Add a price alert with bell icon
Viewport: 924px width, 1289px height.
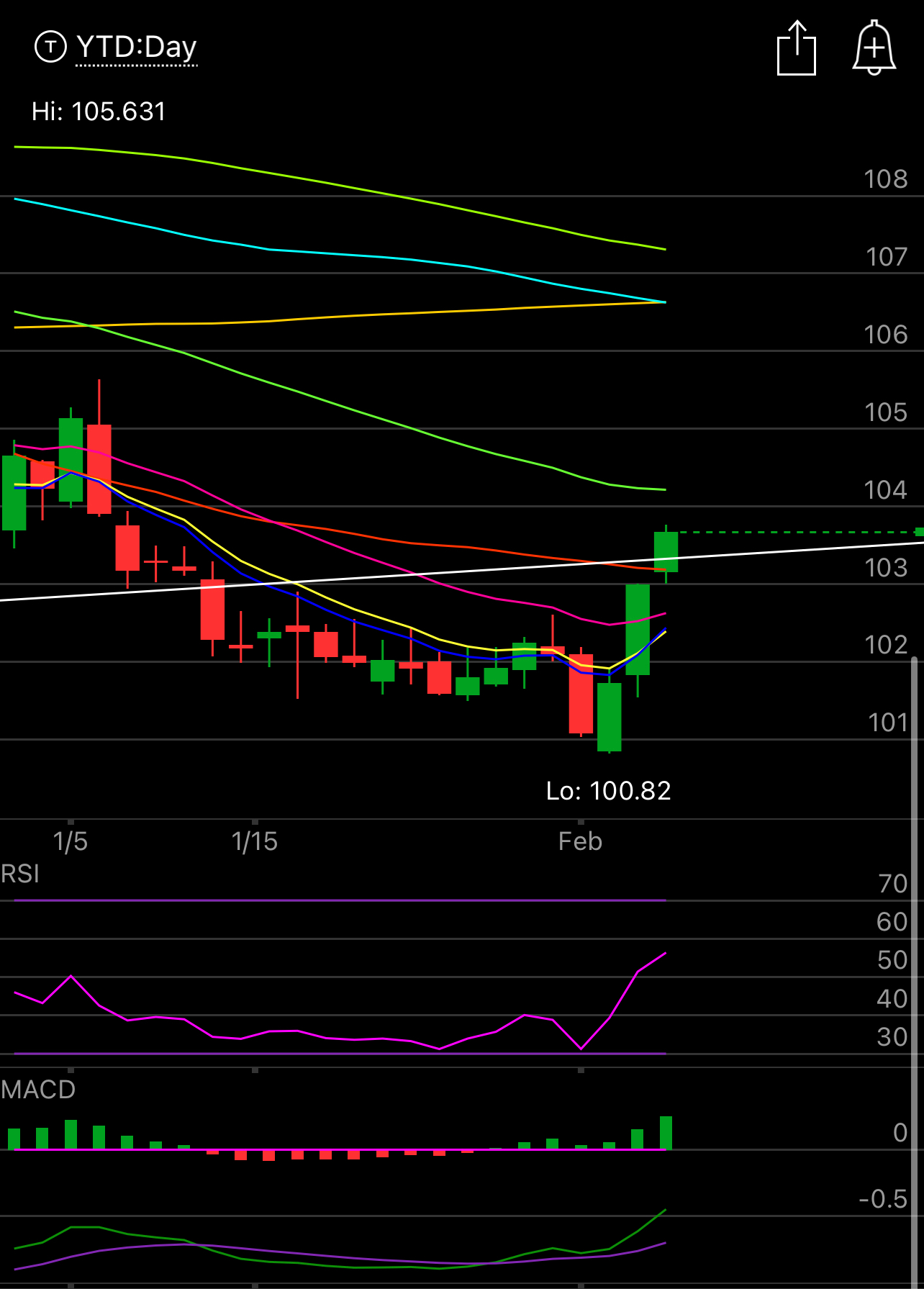pyautogui.click(x=874, y=48)
